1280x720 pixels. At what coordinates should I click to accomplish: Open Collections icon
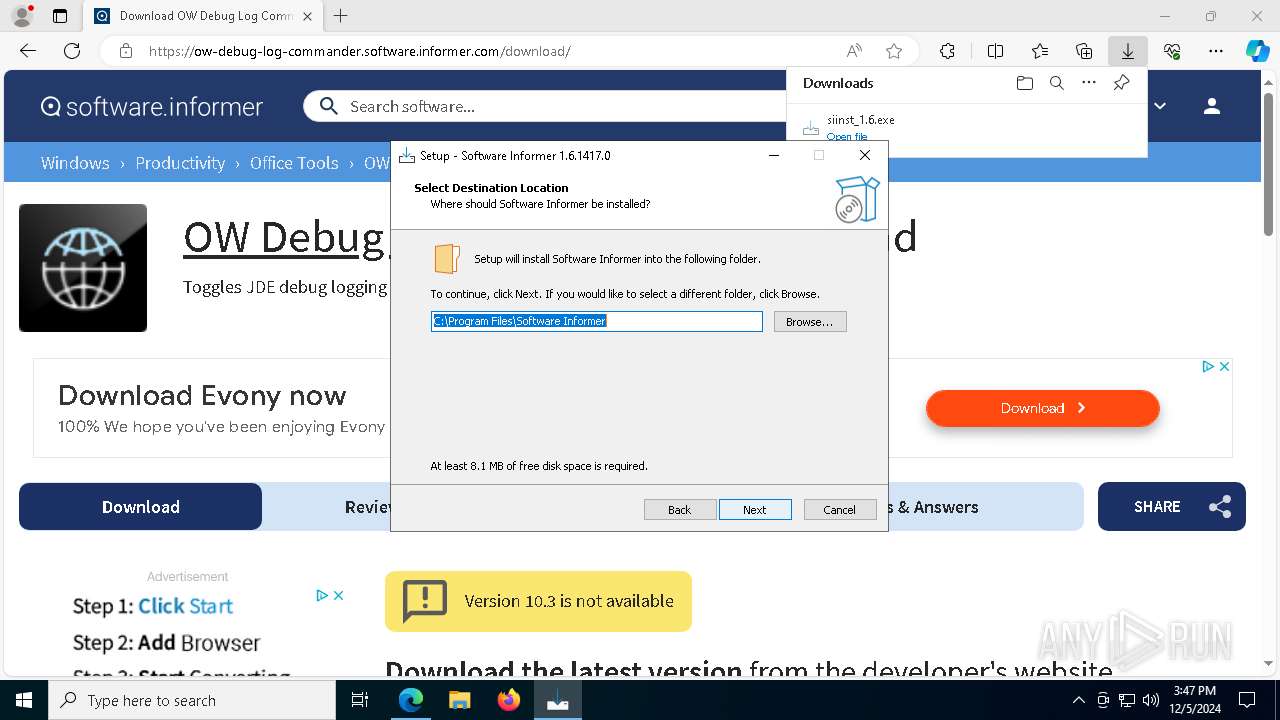point(1084,51)
